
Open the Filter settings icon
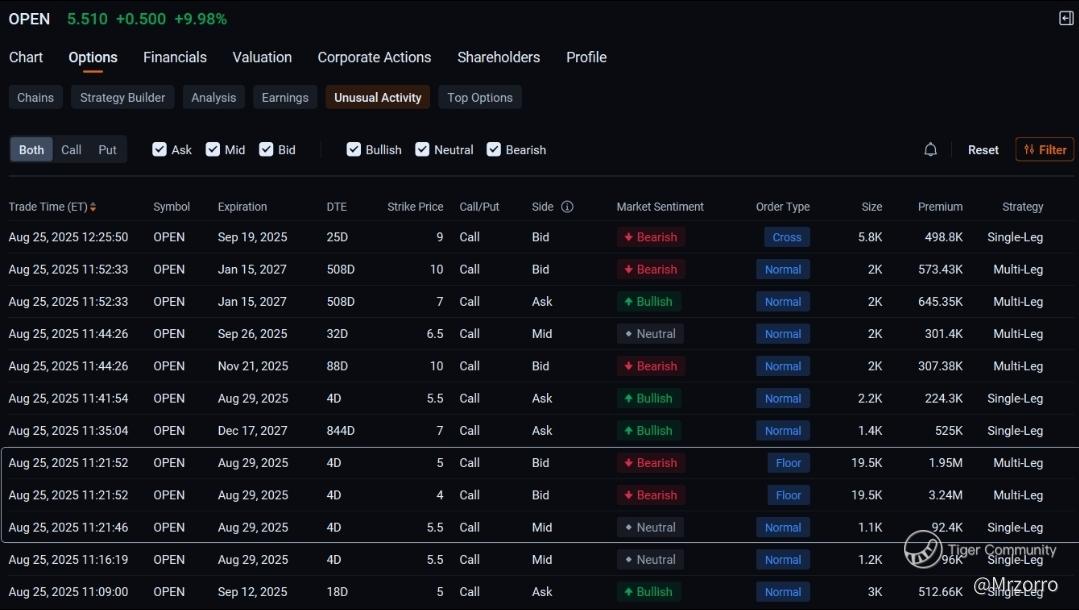click(1044, 150)
